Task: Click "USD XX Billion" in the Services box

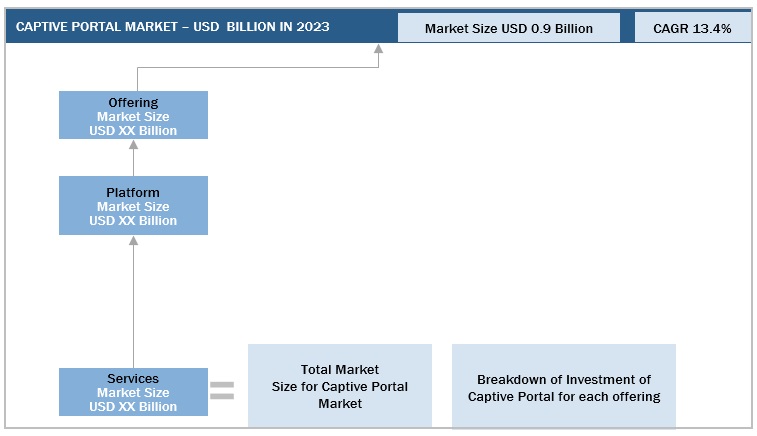Action: pyautogui.click(x=133, y=406)
